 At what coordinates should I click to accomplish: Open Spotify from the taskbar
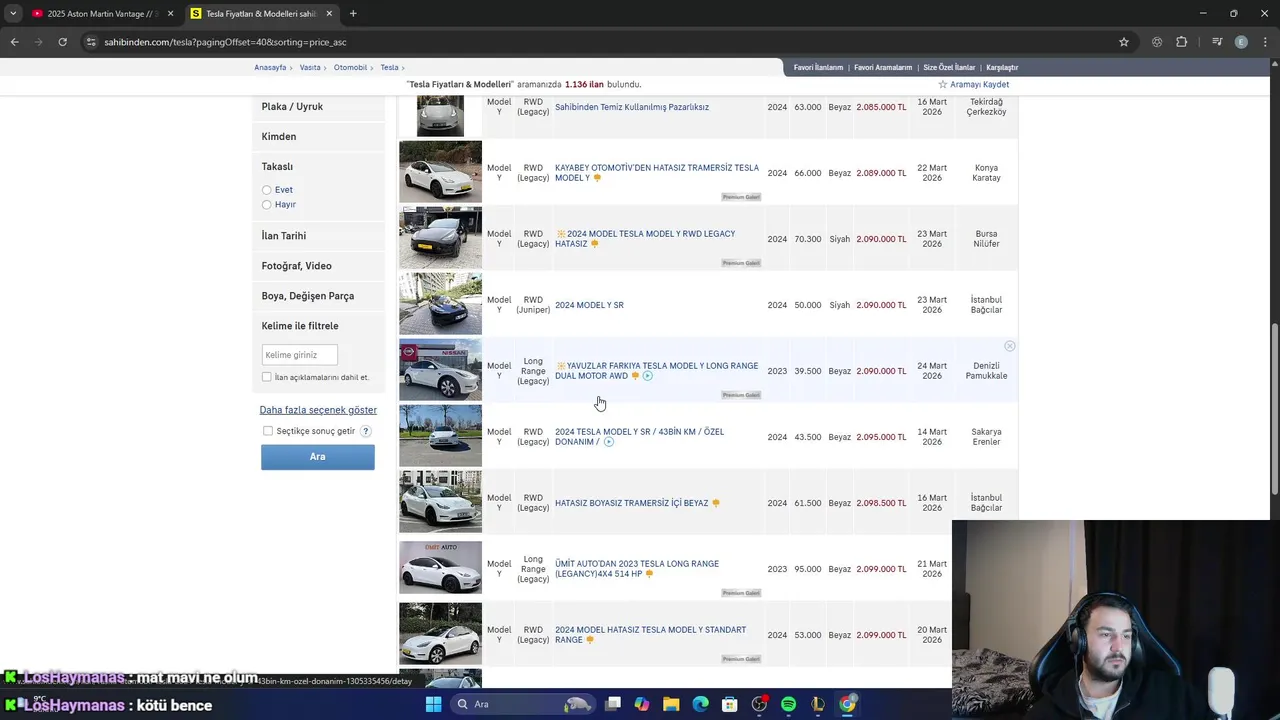(x=788, y=704)
